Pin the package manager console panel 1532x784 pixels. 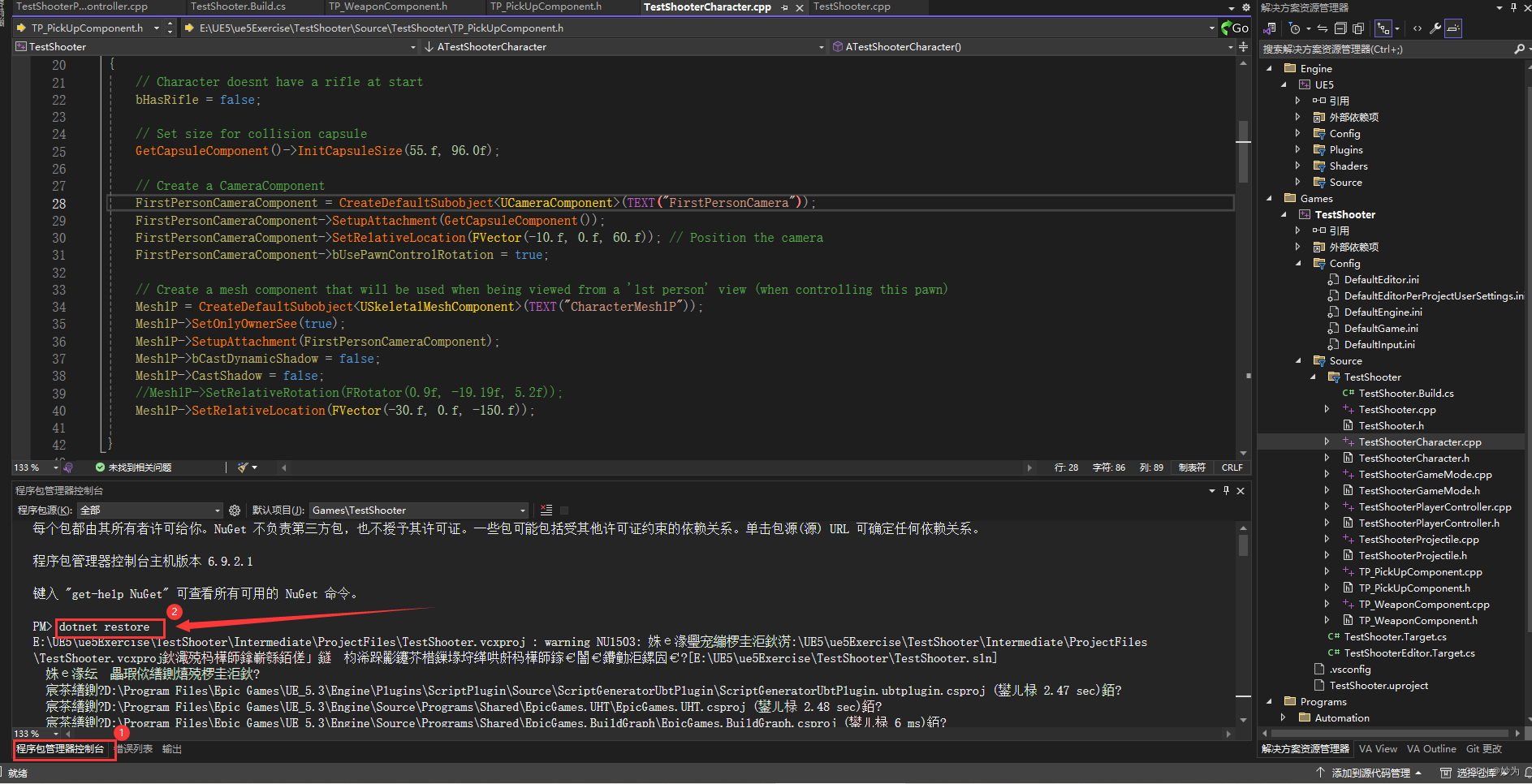(x=1226, y=491)
